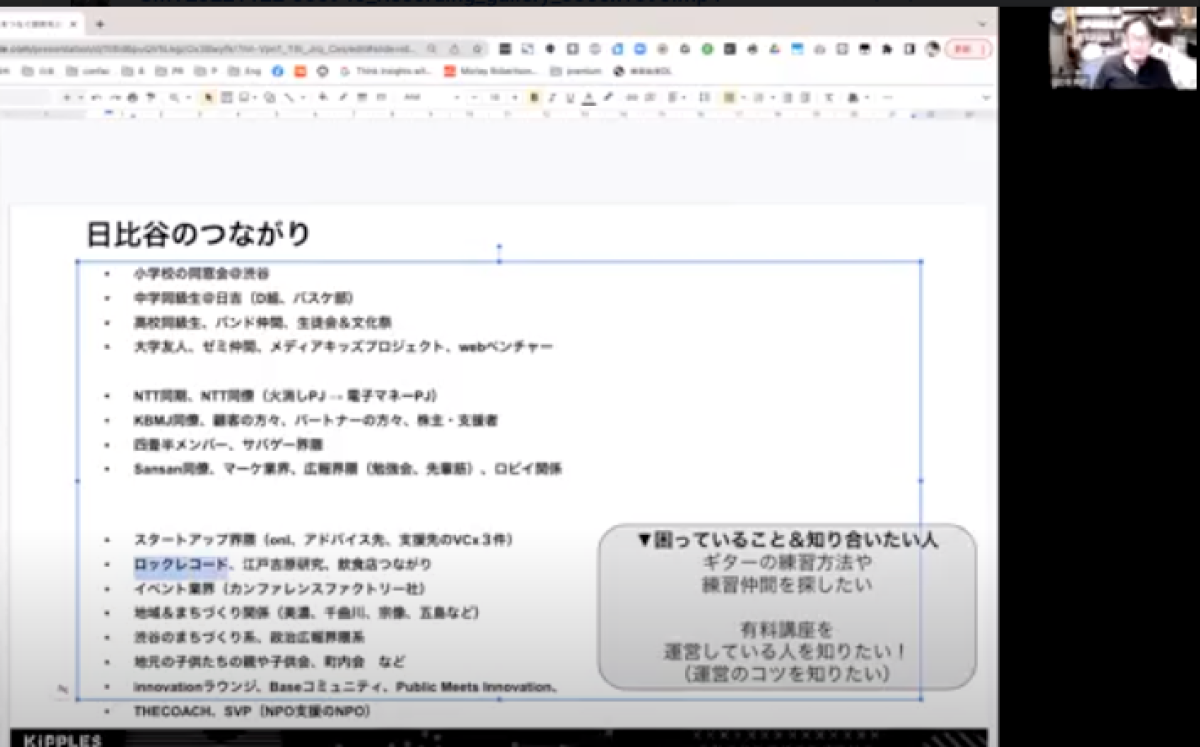Click the Undo arrow in toolbar

pos(94,97)
